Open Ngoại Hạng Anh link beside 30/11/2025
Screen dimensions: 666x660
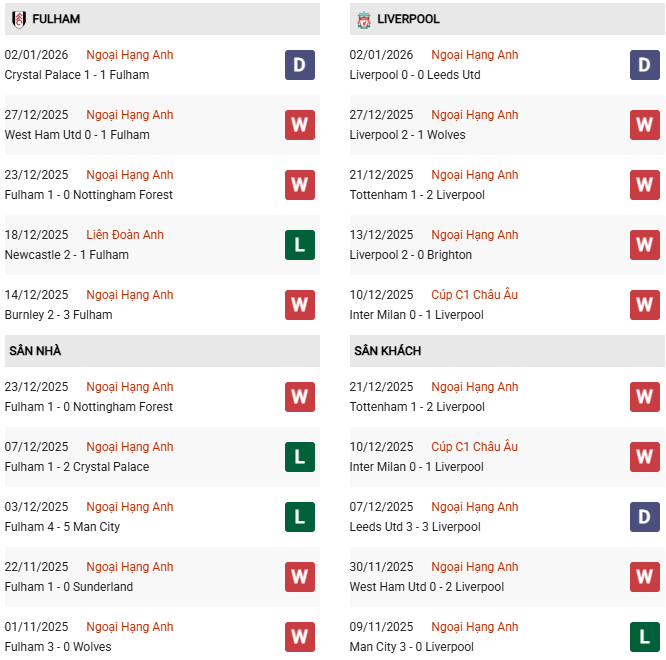pyautogui.click(x=475, y=567)
